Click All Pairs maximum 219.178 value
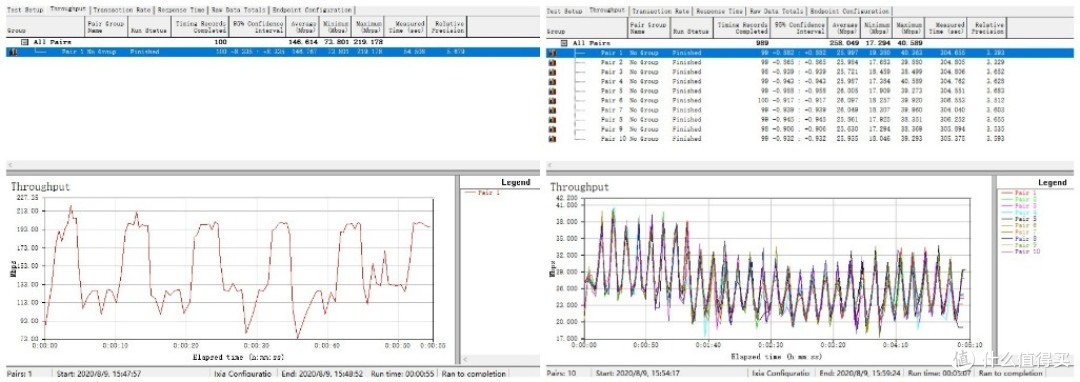1080x382 pixels. pyautogui.click(x=369, y=42)
